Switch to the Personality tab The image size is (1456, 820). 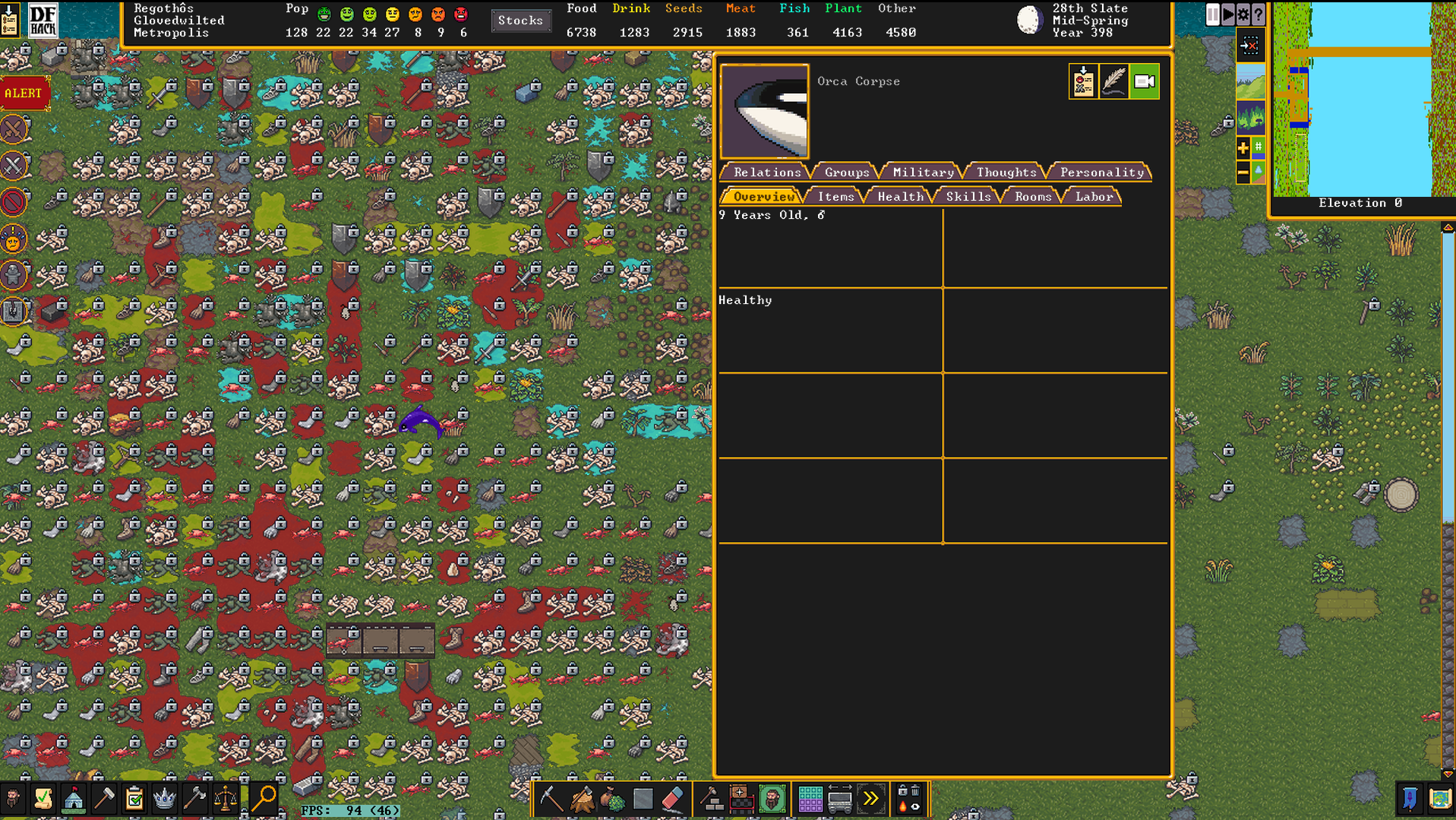point(1101,173)
